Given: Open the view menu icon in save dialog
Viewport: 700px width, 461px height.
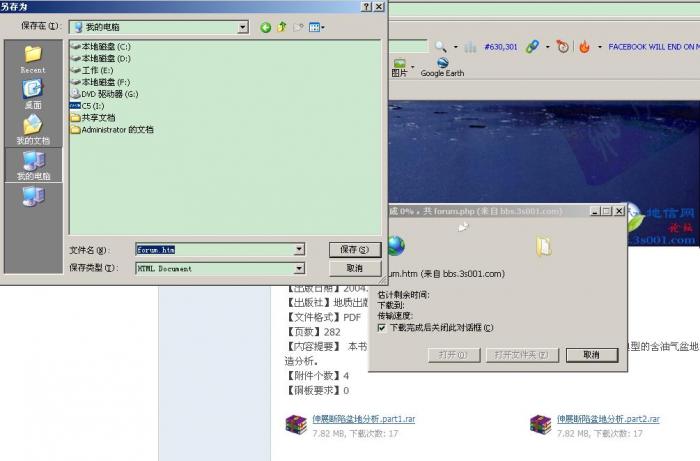Looking at the screenshot, I should (x=315, y=27).
